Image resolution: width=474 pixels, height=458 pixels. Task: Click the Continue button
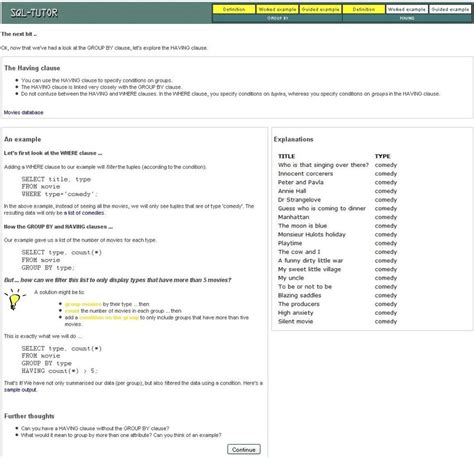coord(244,449)
